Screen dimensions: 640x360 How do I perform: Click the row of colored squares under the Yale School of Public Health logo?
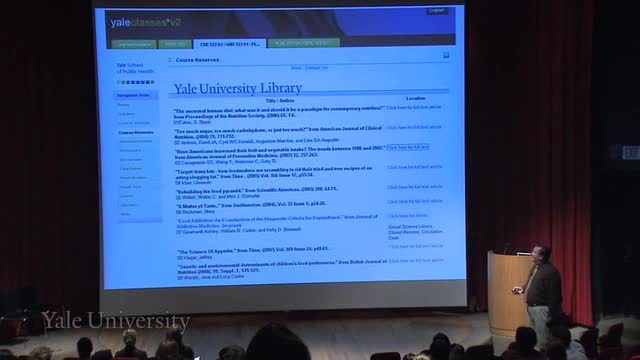(x=136, y=82)
